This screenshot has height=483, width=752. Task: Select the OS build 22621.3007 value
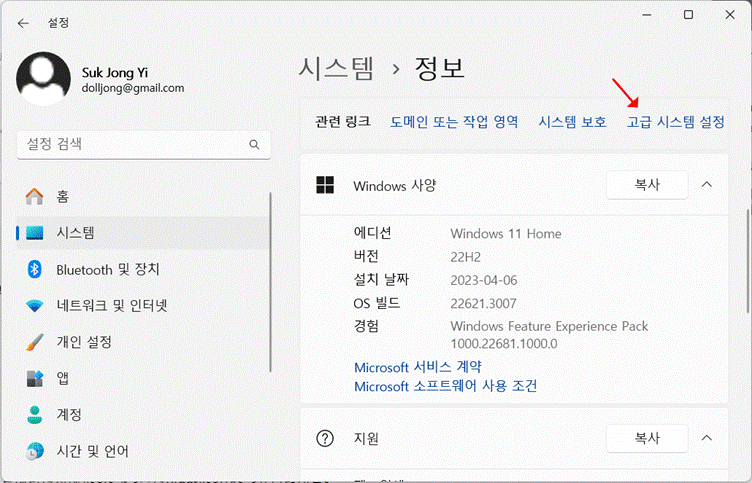[483, 304]
